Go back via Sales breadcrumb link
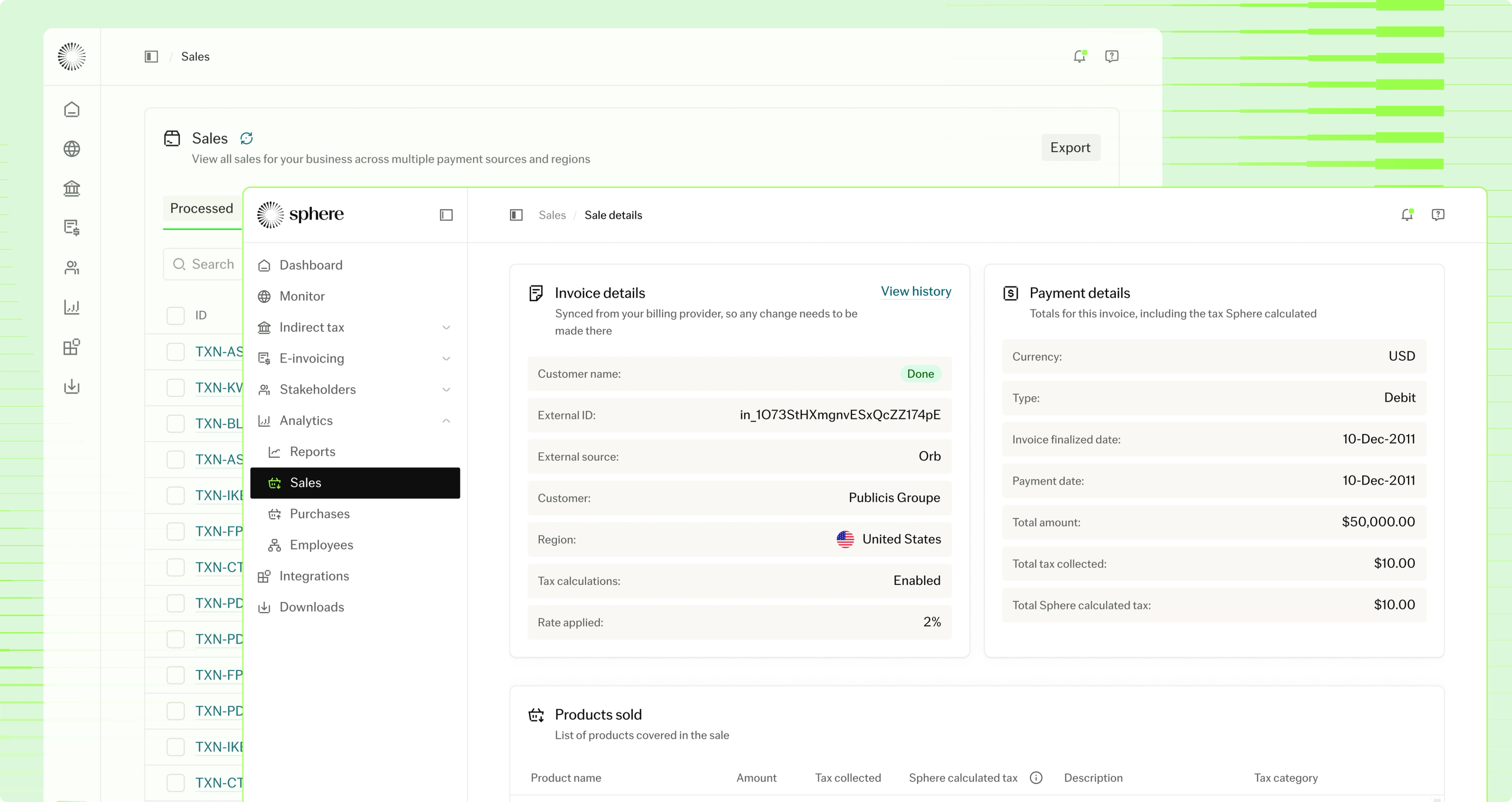Image resolution: width=1512 pixels, height=802 pixels. [552, 215]
